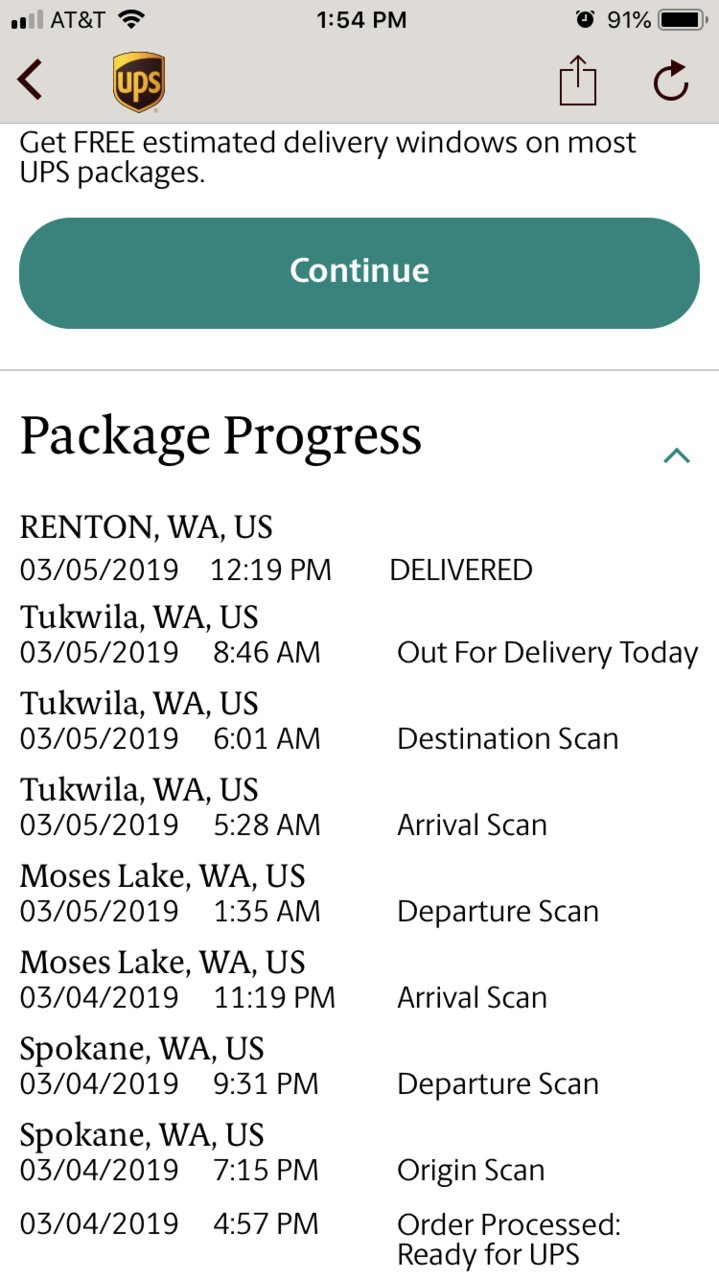This screenshot has height=1279, width=719.
Task: Collapse the Package Progress section chevron
Action: coord(677,456)
